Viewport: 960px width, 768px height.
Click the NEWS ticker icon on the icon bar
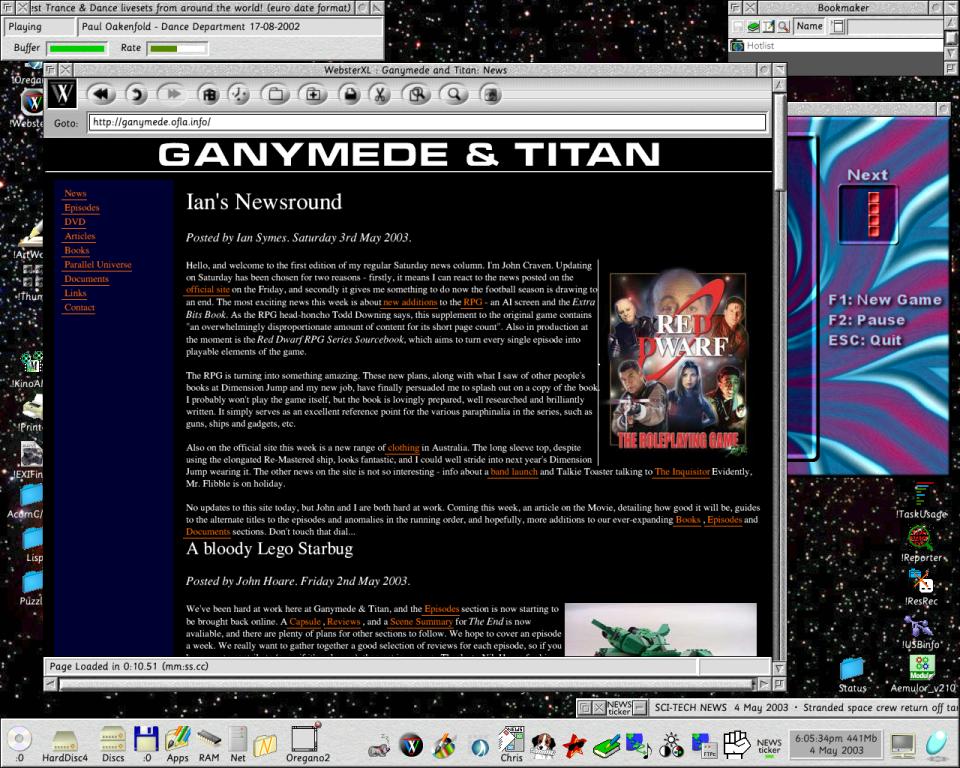pyautogui.click(x=769, y=746)
